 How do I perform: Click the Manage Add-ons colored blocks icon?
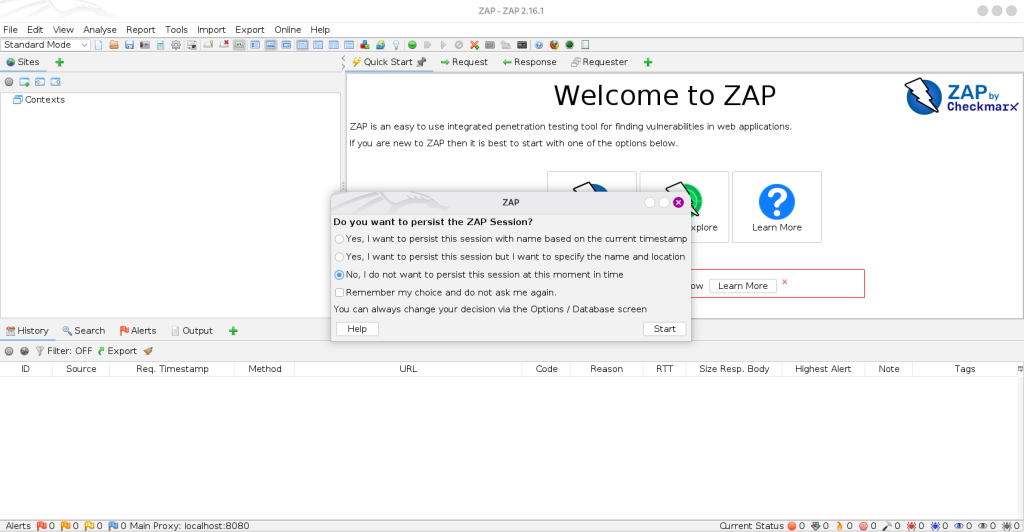click(364, 45)
